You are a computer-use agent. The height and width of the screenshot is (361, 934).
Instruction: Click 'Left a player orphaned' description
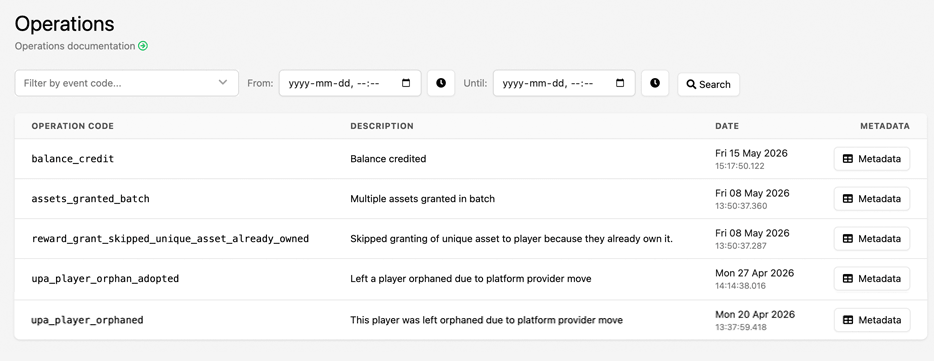point(471,279)
